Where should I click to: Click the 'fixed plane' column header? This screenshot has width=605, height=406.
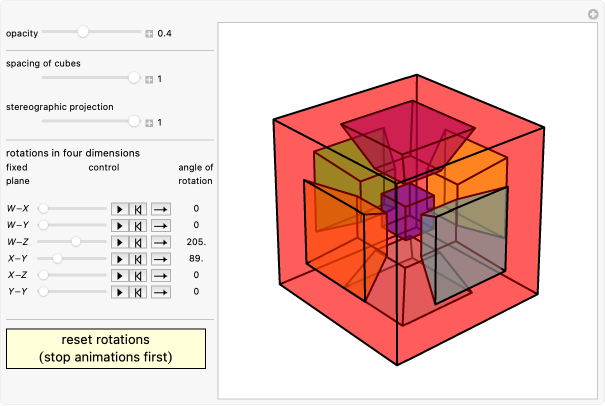coord(17,174)
